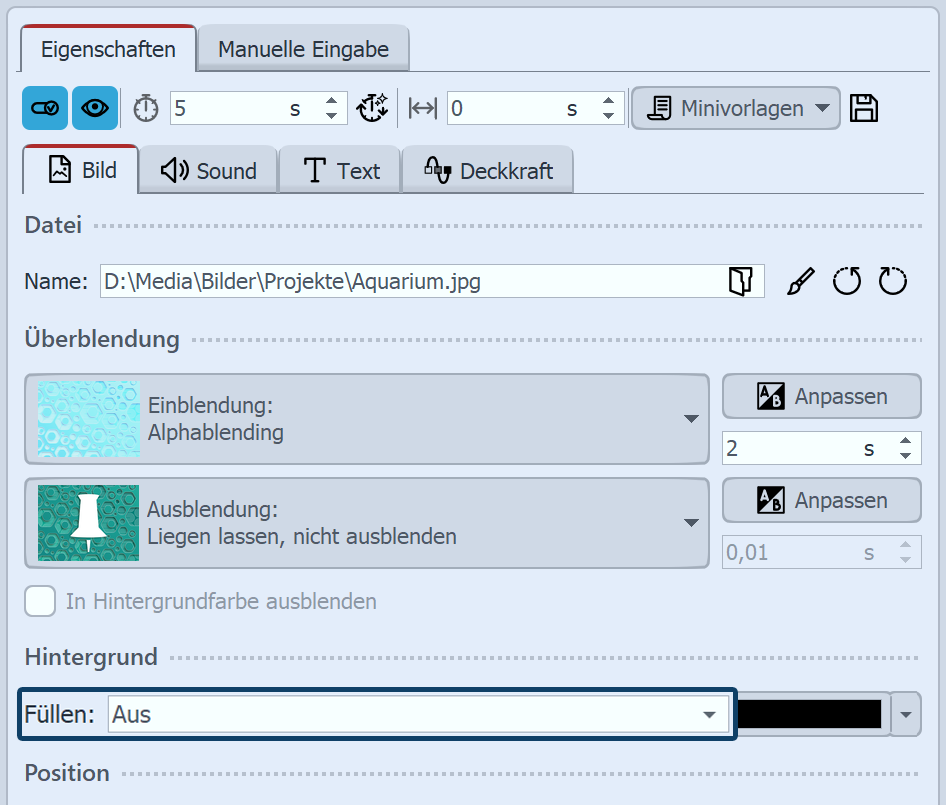
Task: Click the Aquarium.jpg file path field
Action: coord(400,281)
